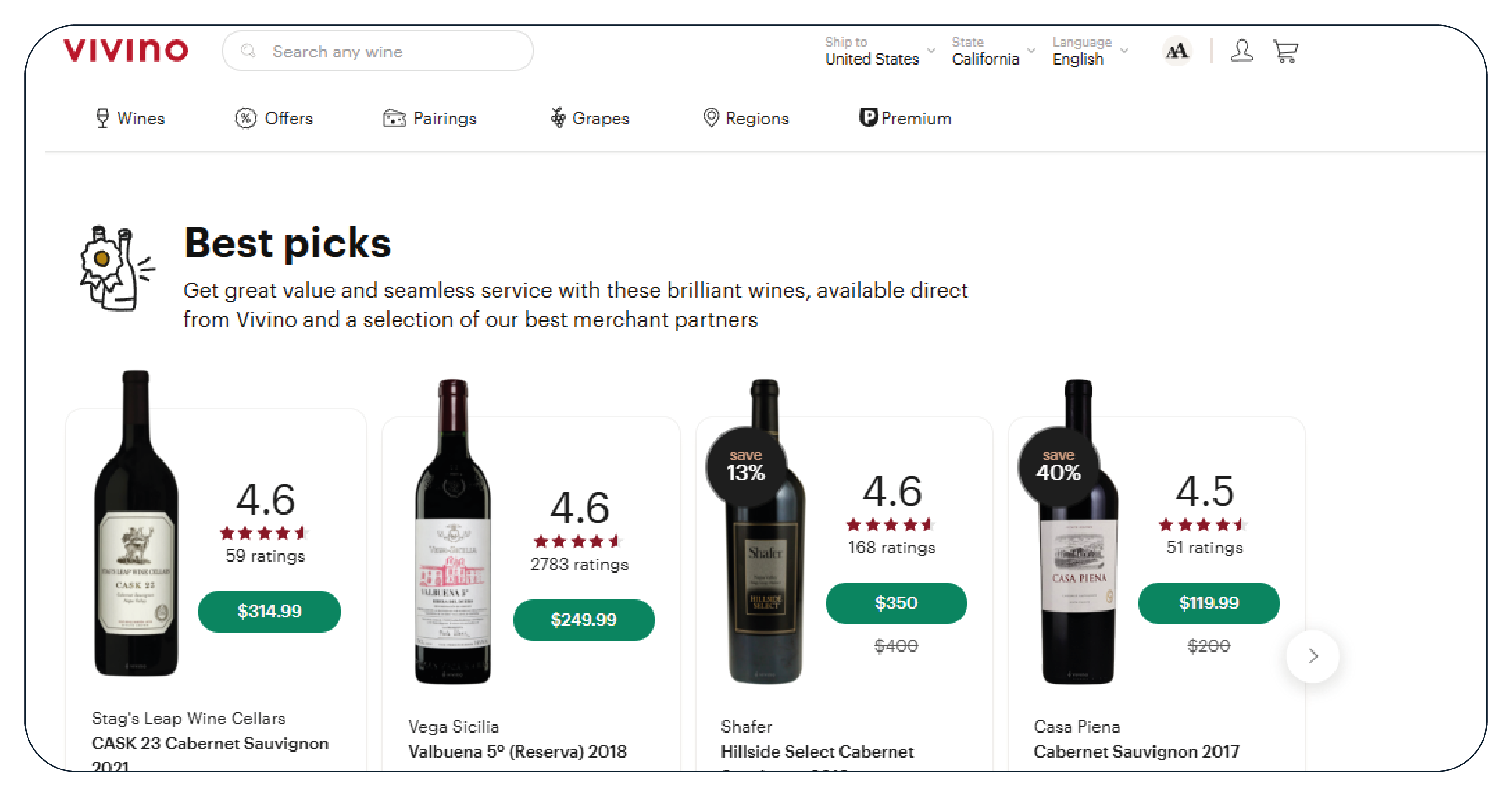The image size is (1512, 797).
Task: Show next wines with carousel arrow
Action: 1313,655
